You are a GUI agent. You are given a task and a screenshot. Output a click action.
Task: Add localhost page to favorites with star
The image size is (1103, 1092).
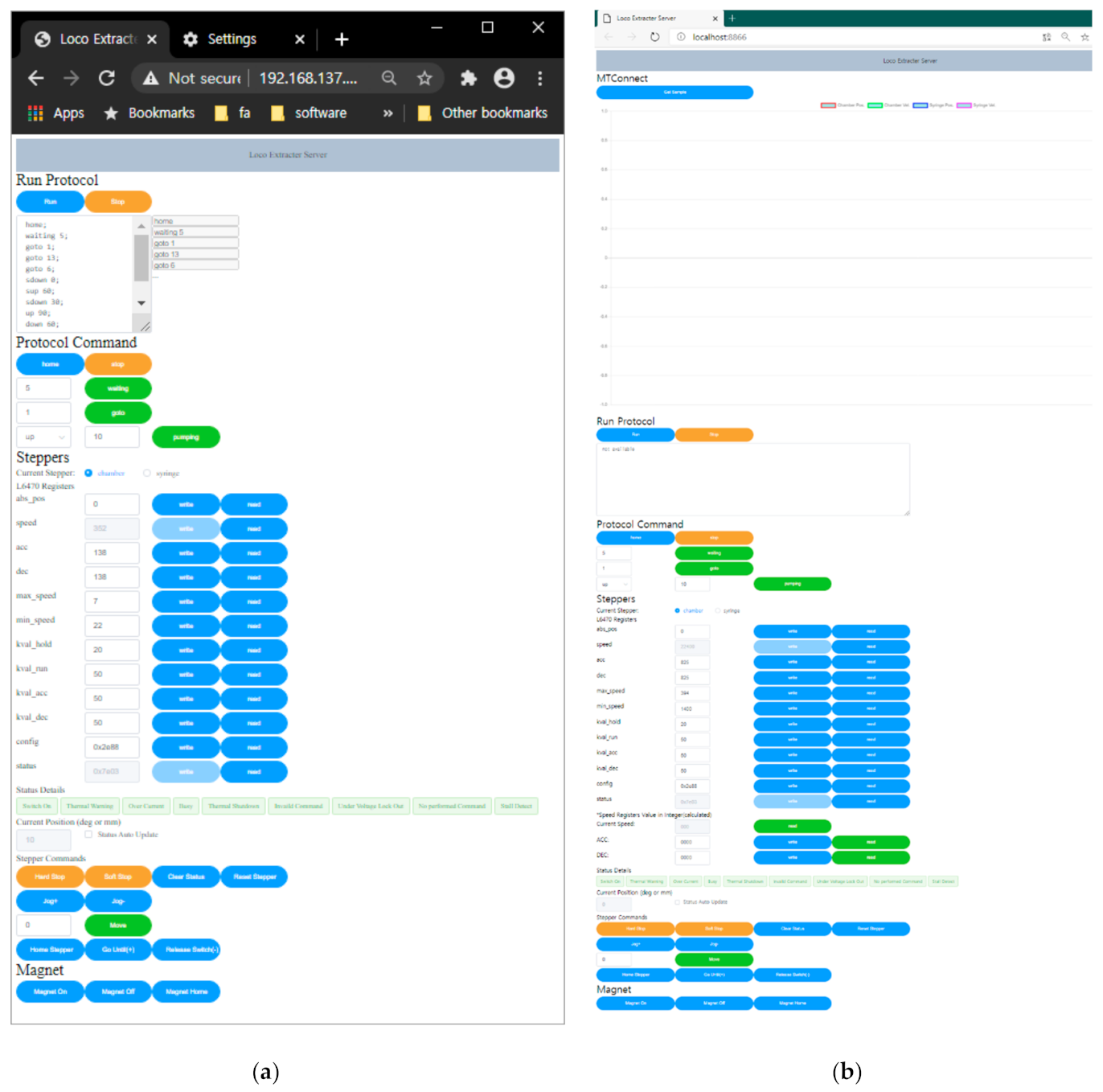(x=1085, y=37)
